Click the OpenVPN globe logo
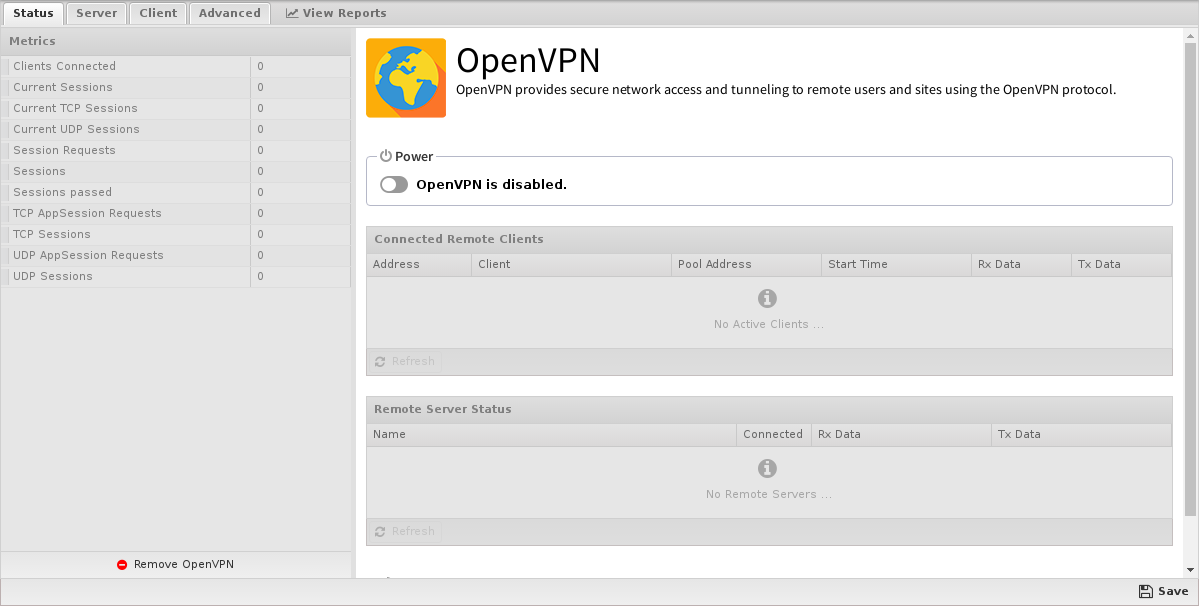1199x606 pixels. [406, 78]
